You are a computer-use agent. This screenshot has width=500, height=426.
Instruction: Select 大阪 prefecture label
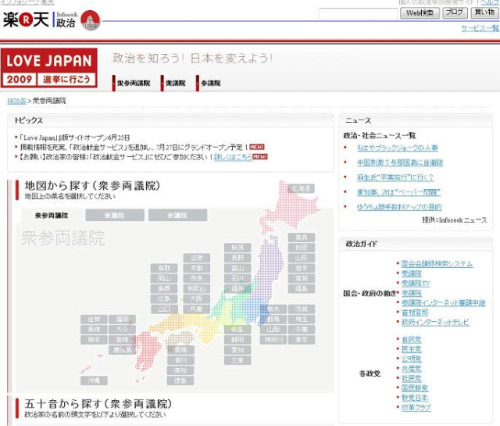pos(197,299)
